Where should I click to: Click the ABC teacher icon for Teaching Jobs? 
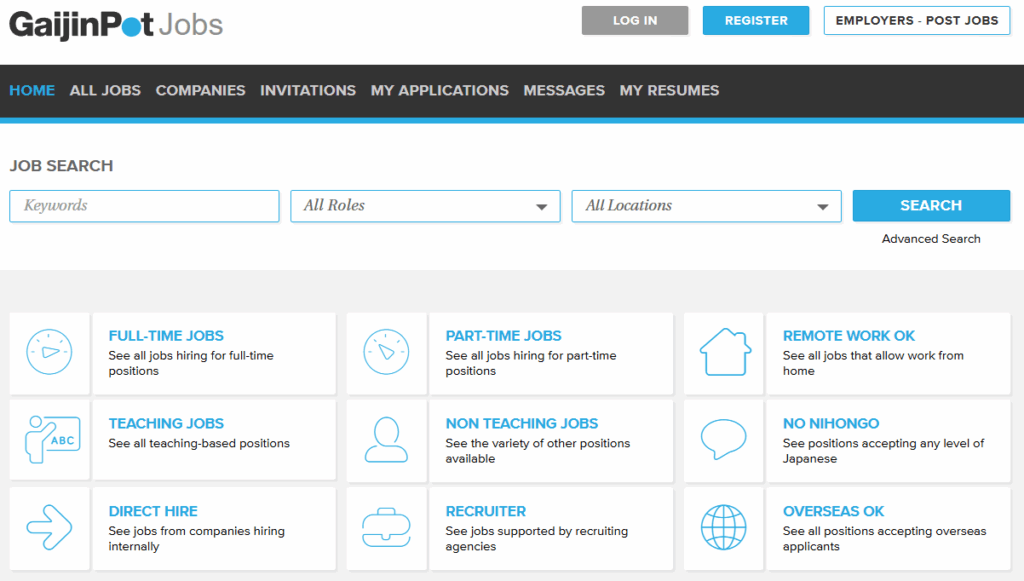pos(50,440)
